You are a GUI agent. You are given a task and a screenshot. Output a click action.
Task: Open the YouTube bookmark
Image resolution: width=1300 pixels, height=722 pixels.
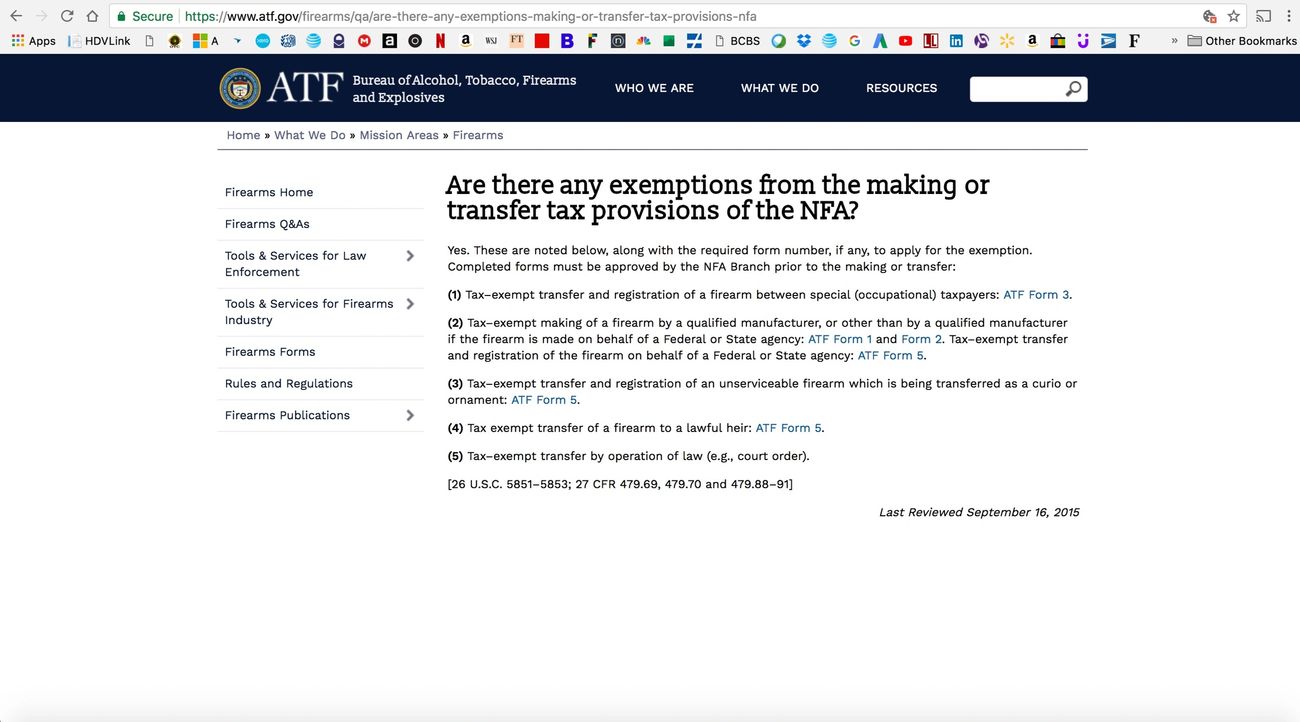(x=905, y=41)
